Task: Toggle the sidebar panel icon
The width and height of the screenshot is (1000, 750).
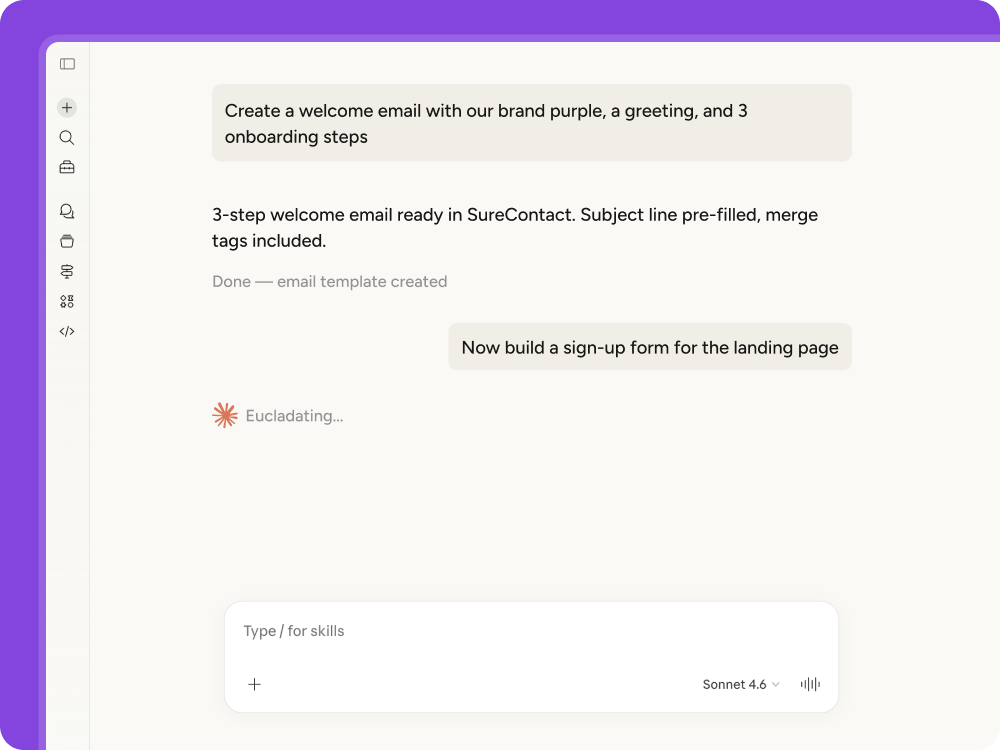Action: 67,64
